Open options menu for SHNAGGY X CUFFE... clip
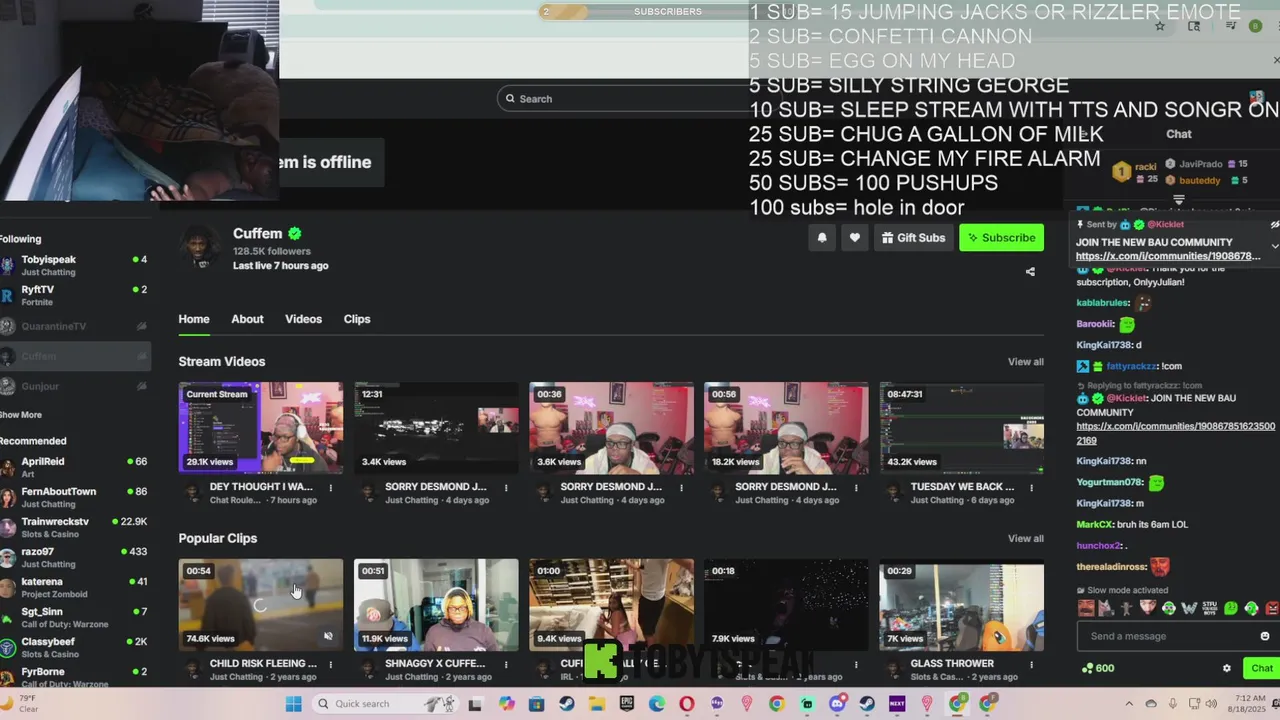Image resolution: width=1280 pixels, height=720 pixels. [506, 664]
